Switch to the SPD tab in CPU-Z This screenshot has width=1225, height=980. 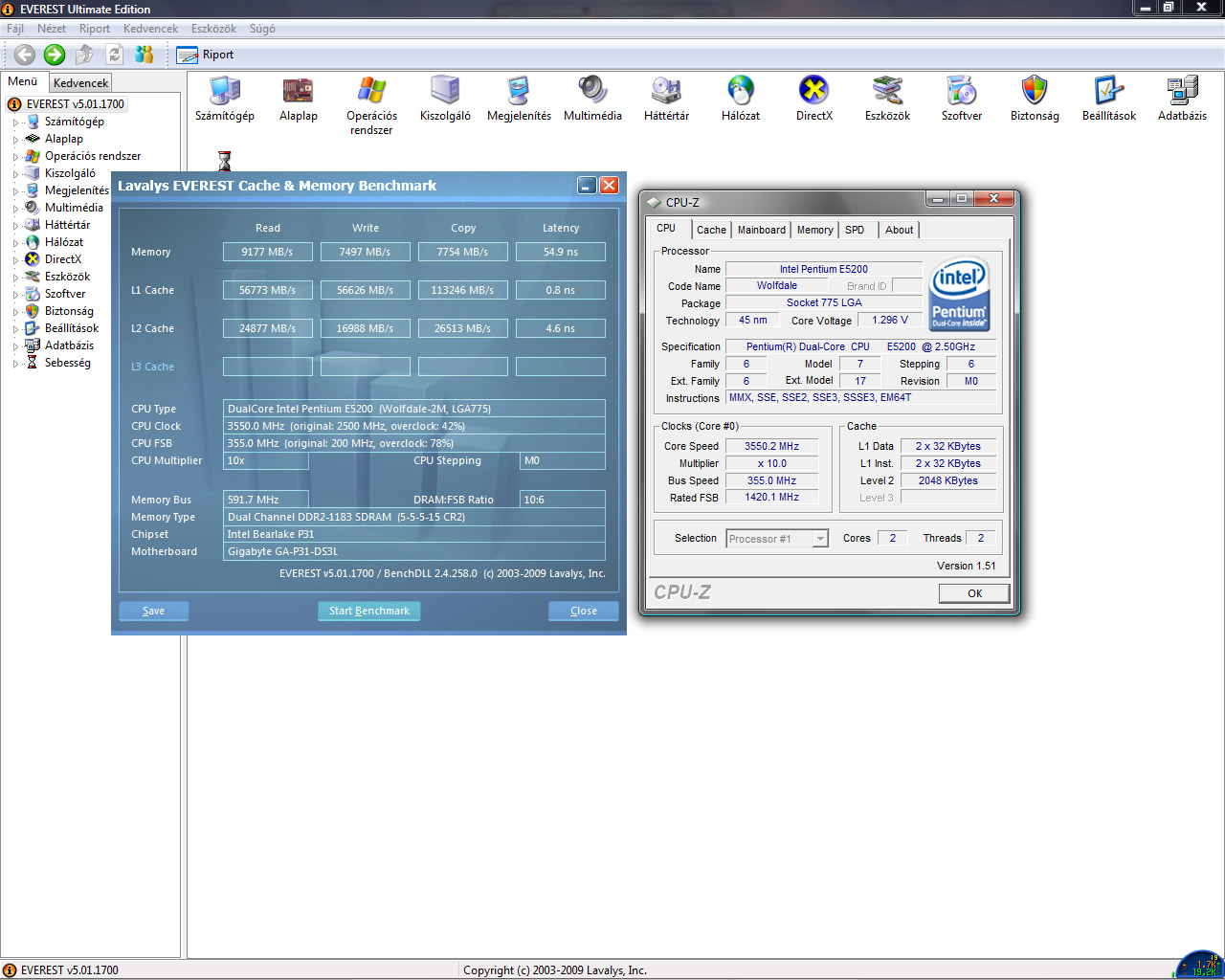click(x=855, y=230)
